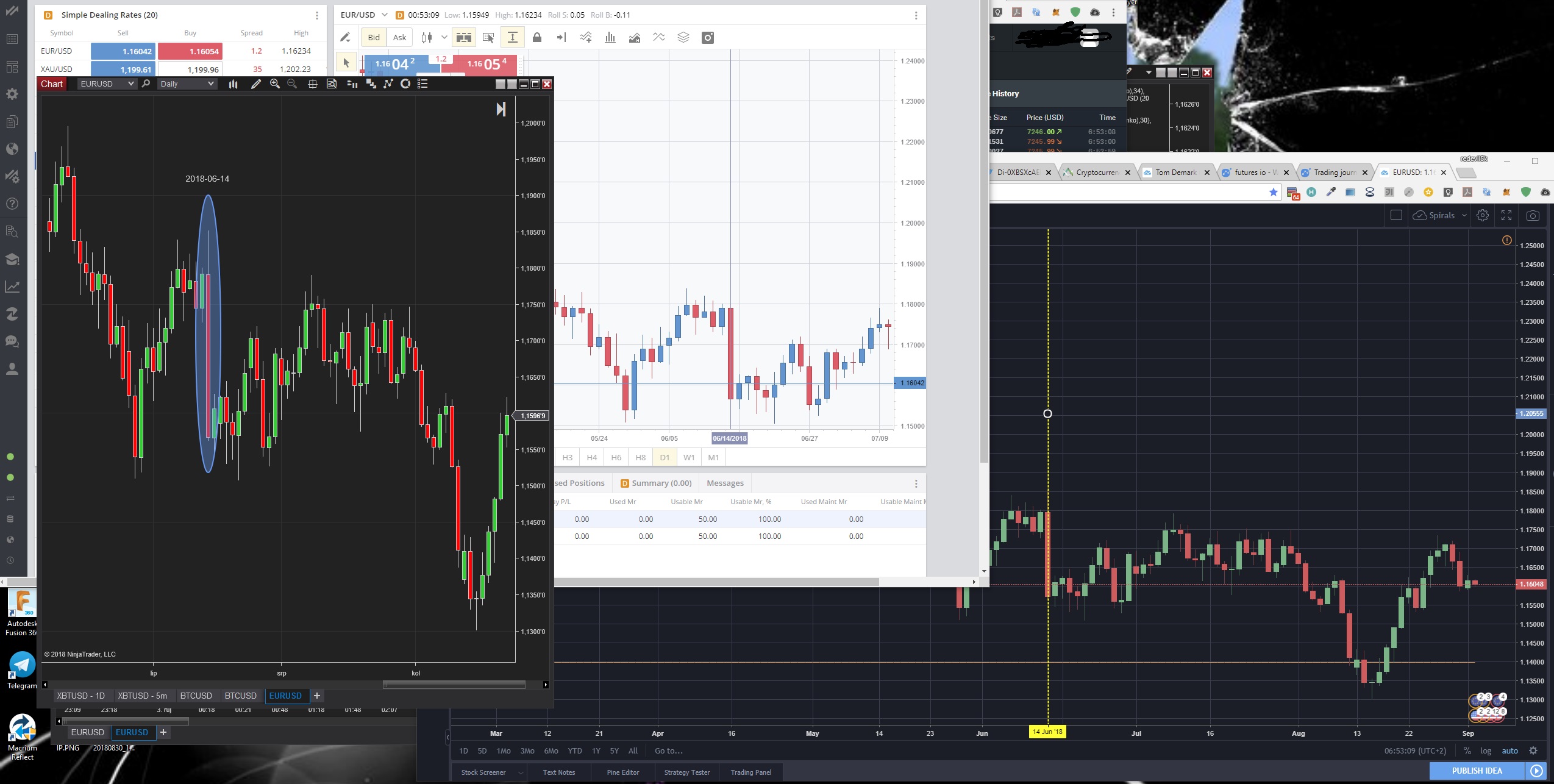1554x784 pixels.
Task: Toggle the auto scale option
Action: click(x=1509, y=750)
